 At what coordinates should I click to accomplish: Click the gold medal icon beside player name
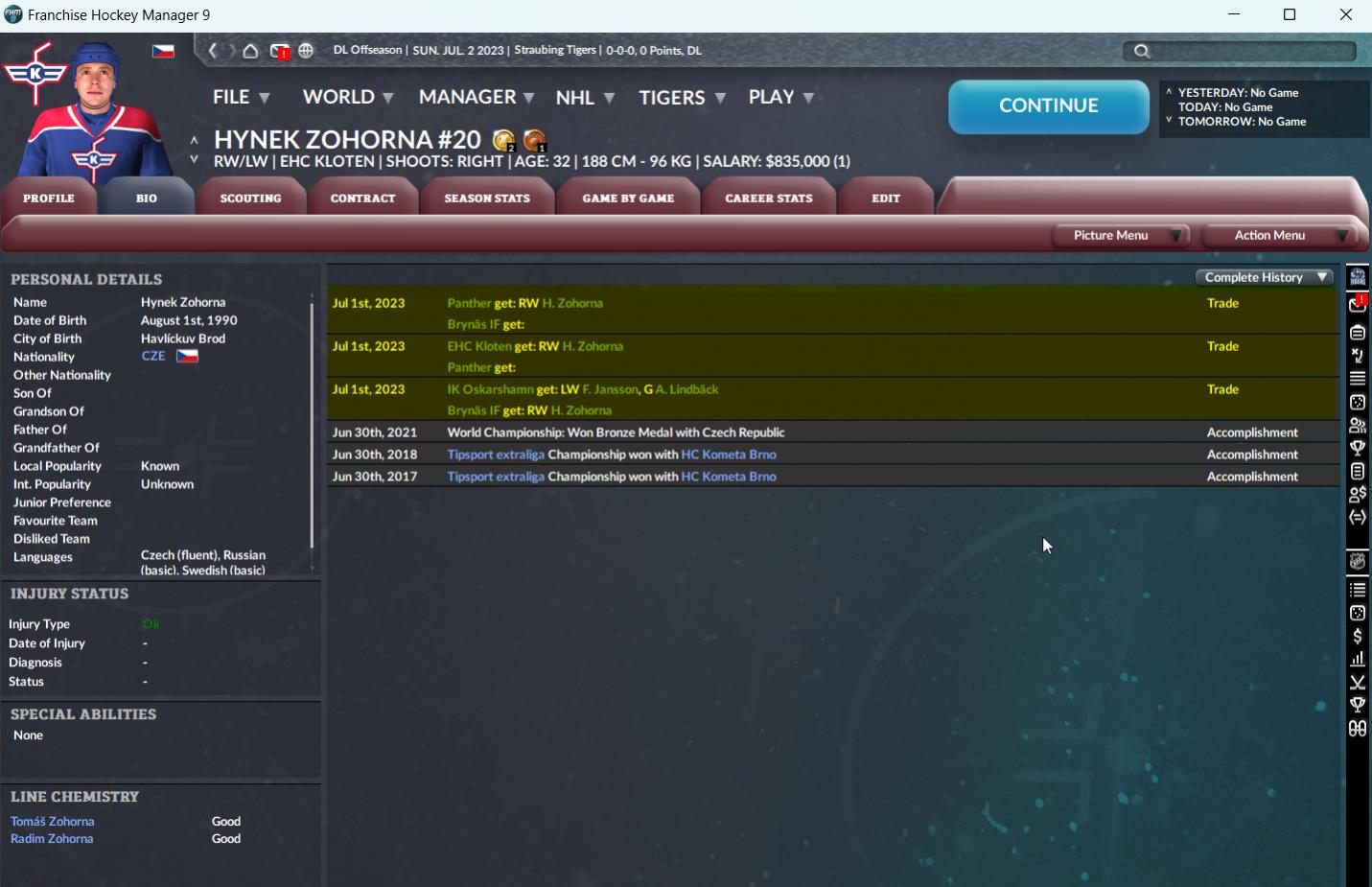[x=504, y=141]
